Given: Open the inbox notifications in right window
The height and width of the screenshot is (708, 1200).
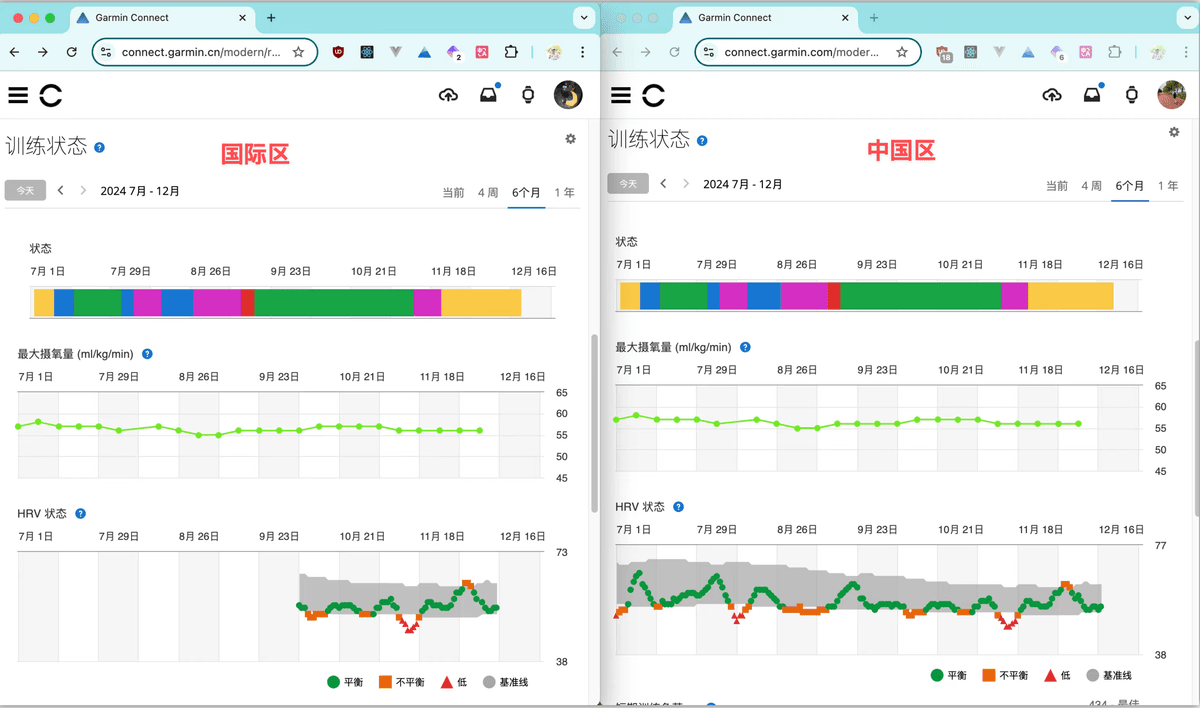Looking at the screenshot, I should tap(1091, 95).
